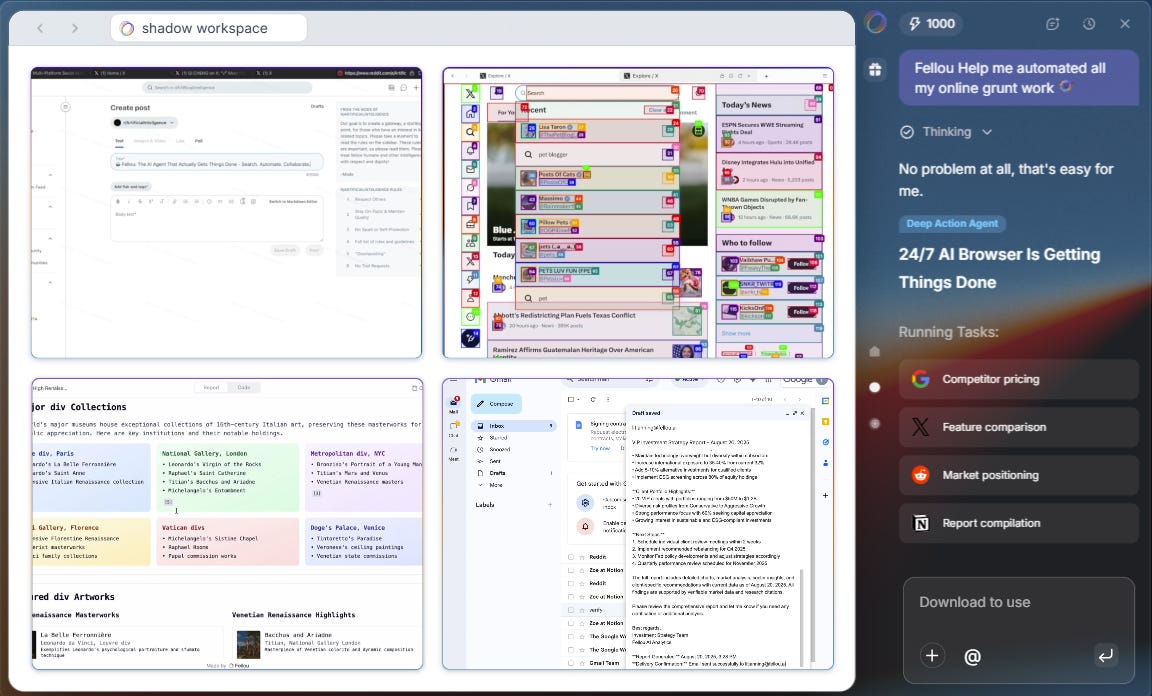
Task: Click Save Draft in Reddit thumbnail
Action: coord(285,251)
